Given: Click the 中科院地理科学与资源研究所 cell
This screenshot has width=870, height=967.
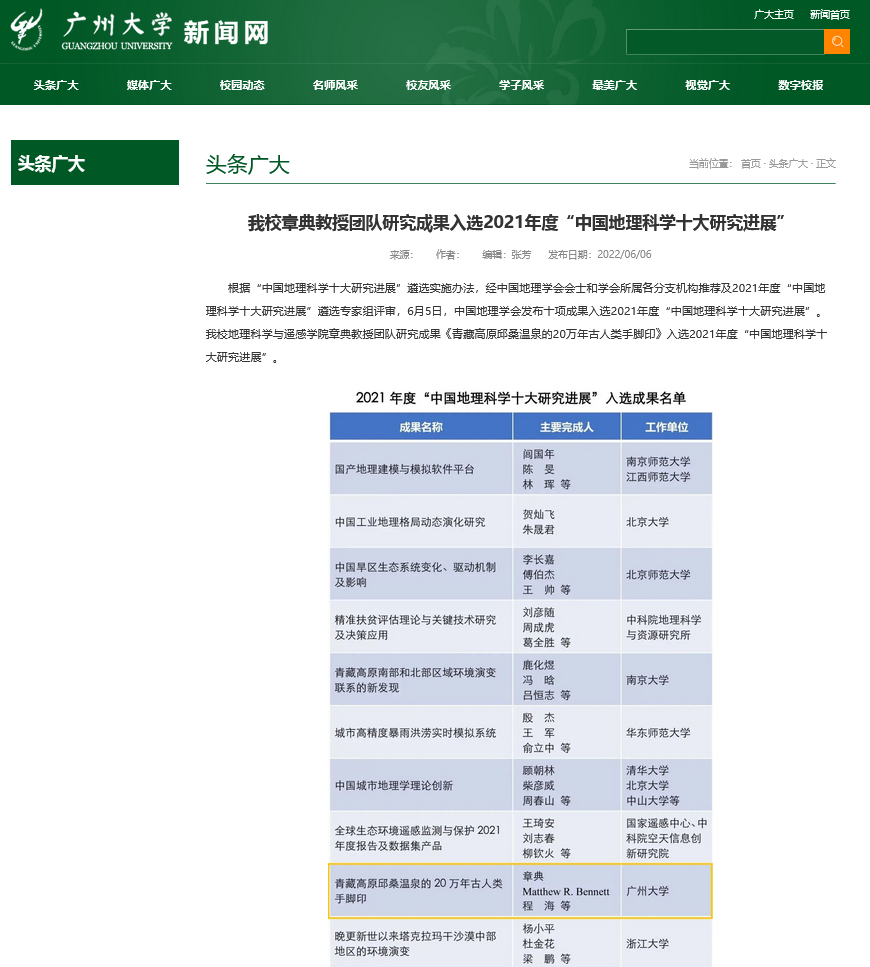Looking at the screenshot, I should (667, 627).
